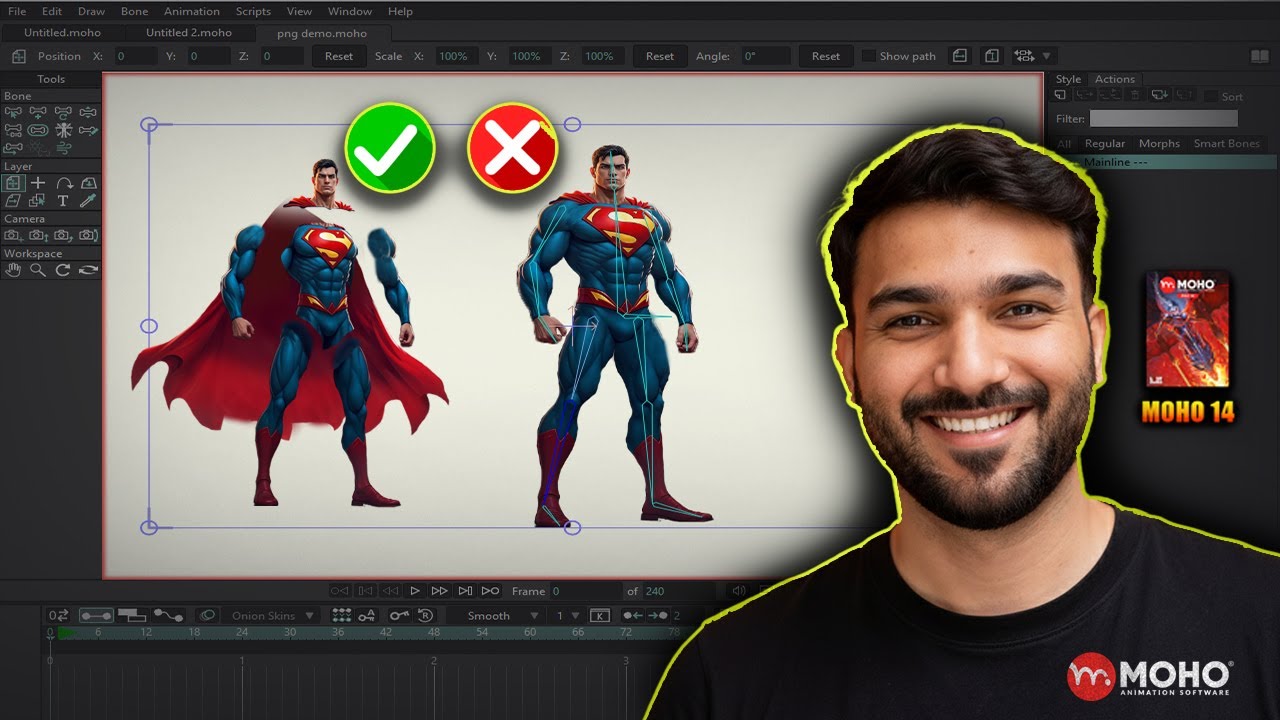Toggle the timeline frame/time display switch
The height and width of the screenshot is (720, 1280).
pos(58,616)
